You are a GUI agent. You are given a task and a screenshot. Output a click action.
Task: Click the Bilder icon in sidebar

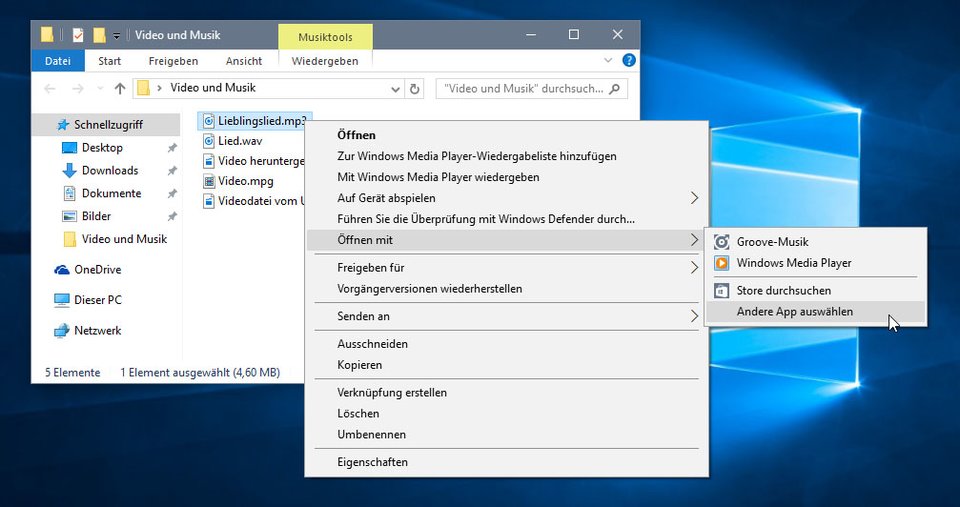70,216
